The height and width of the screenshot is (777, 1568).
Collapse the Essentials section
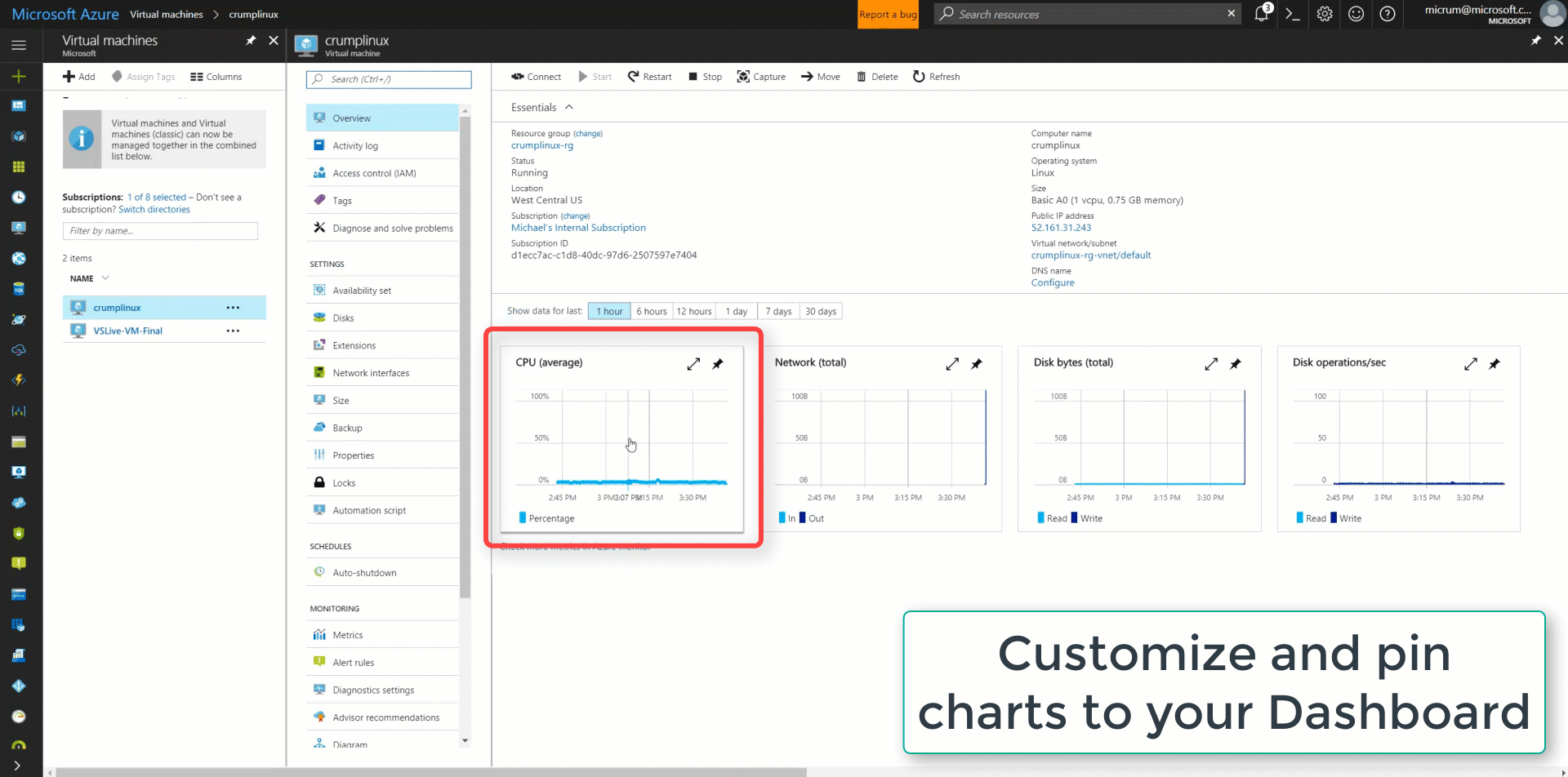(x=569, y=107)
